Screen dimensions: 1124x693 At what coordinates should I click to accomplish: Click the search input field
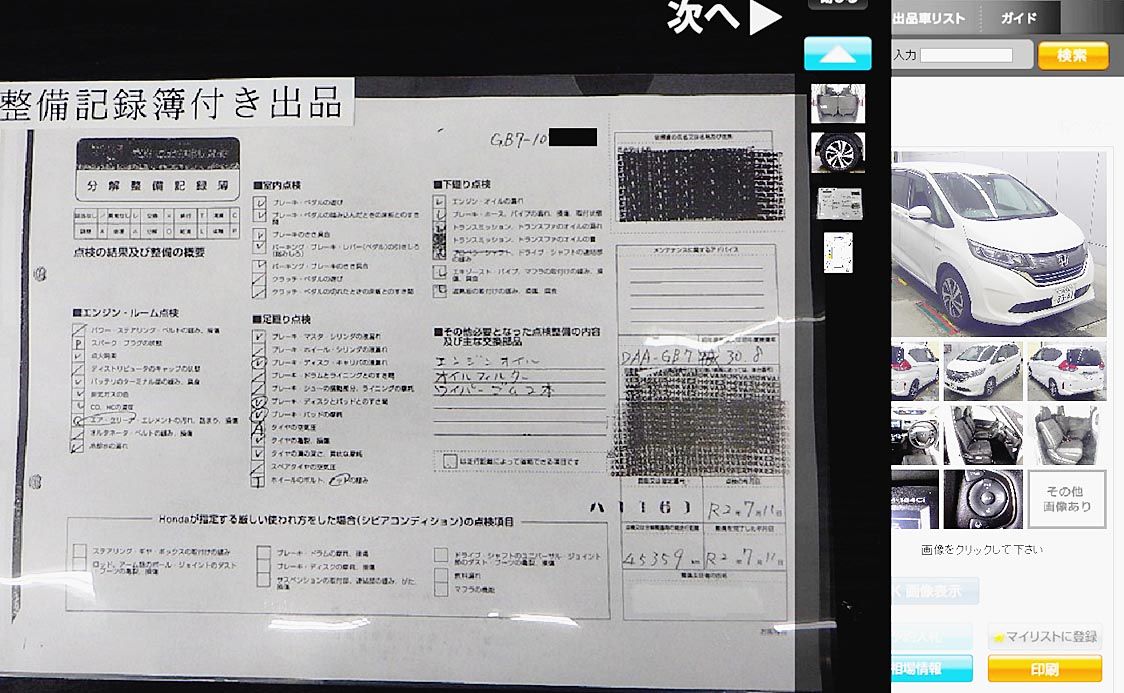(966, 56)
